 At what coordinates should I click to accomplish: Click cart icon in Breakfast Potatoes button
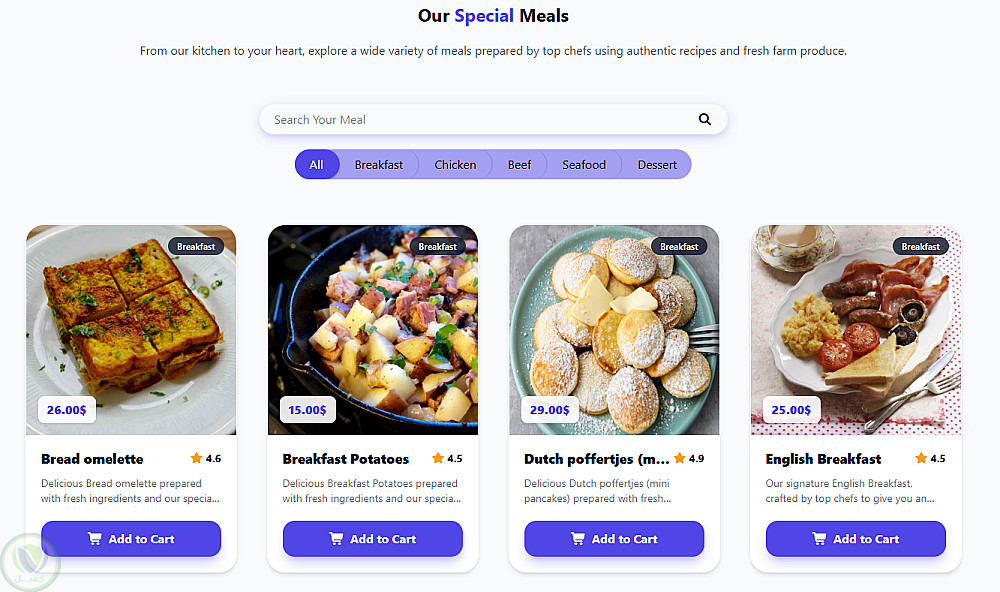coord(336,539)
